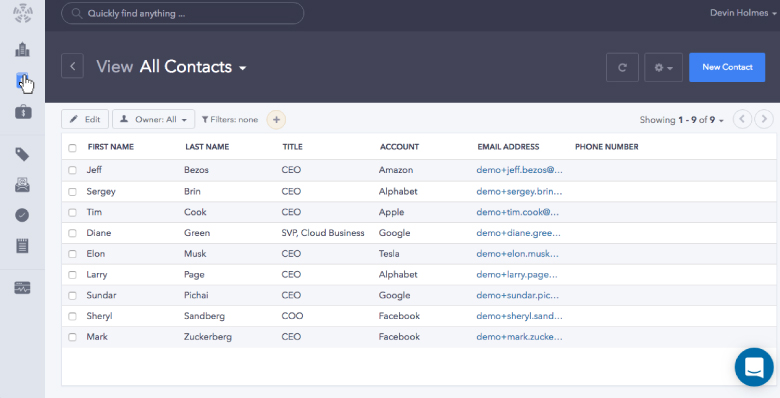Image resolution: width=780 pixels, height=398 pixels.
Task: Open Accounts via the building sidebar icon
Action: (22, 49)
